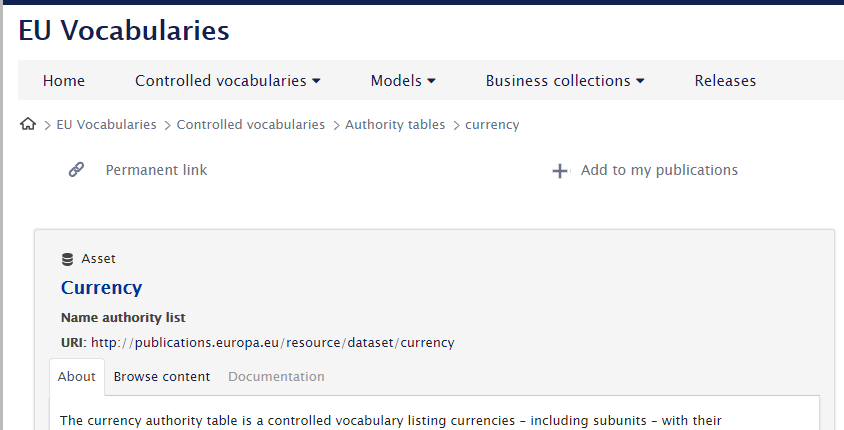The width and height of the screenshot is (844, 430).
Task: Click the currency breadcrumb item
Action: point(492,125)
